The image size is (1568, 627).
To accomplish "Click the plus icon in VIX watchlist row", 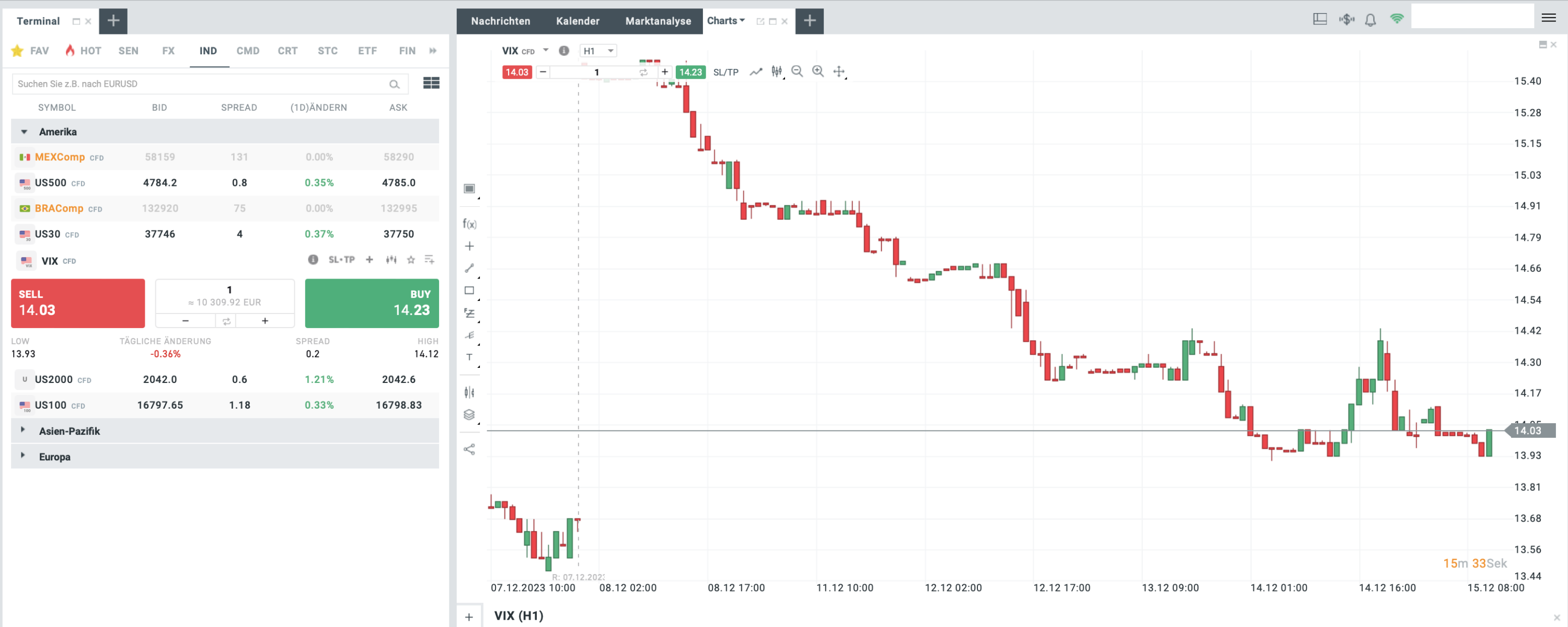I will tap(370, 260).
